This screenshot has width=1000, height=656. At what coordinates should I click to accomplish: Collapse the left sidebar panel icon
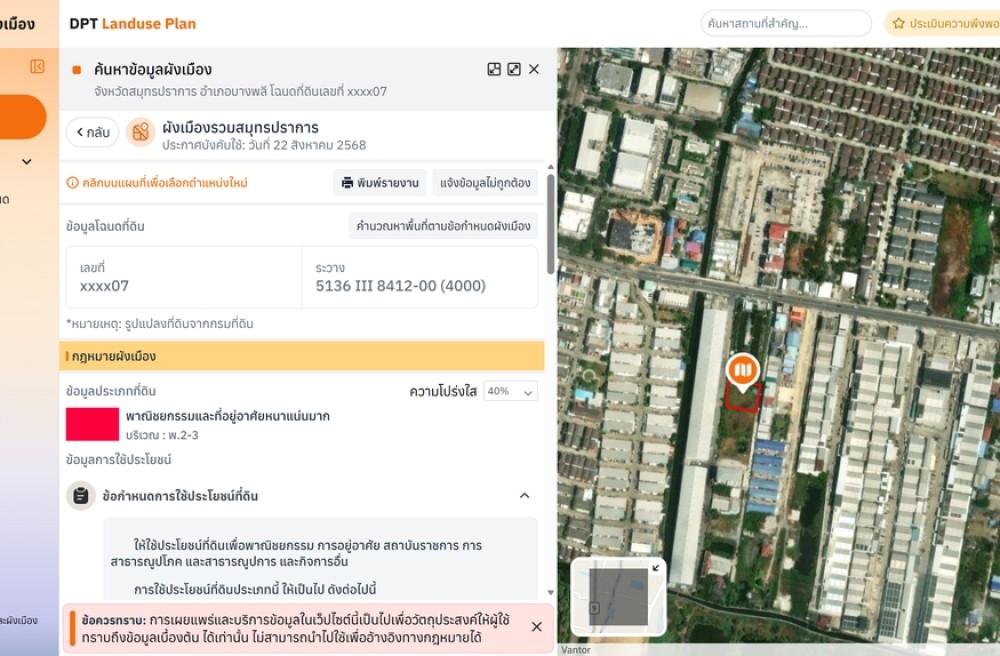click(x=37, y=66)
